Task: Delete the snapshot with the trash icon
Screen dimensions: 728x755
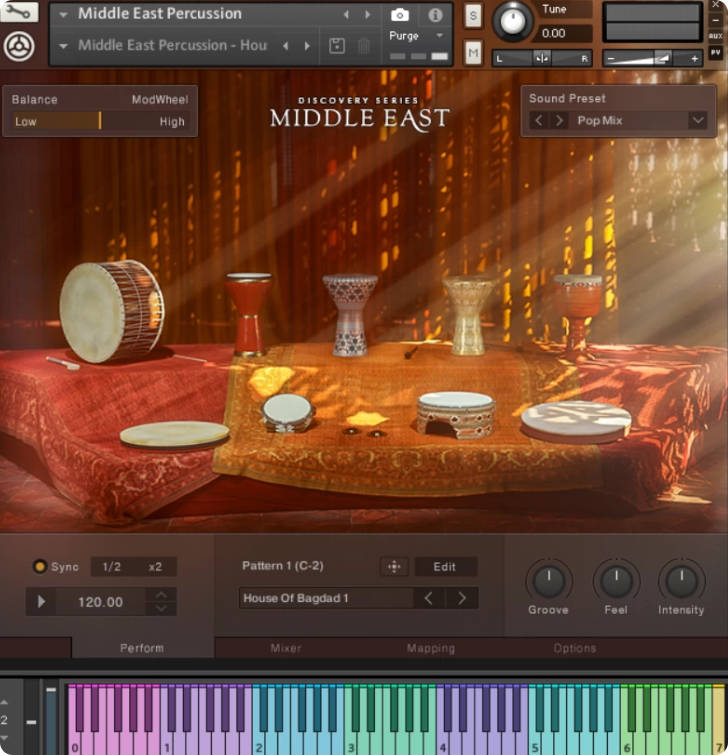Action: (x=364, y=46)
